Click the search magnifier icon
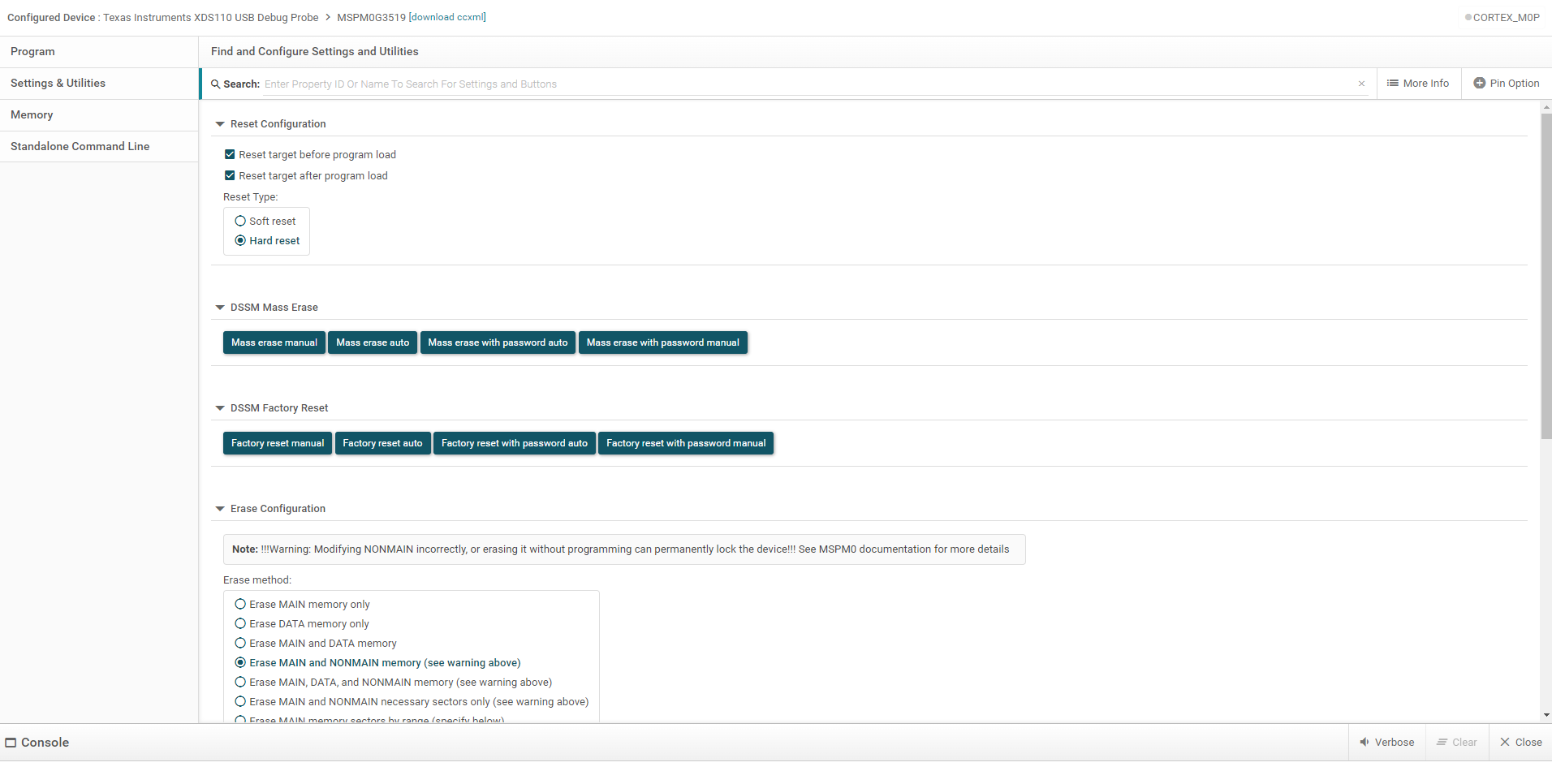Screen dimensions: 1552x784 pos(216,84)
